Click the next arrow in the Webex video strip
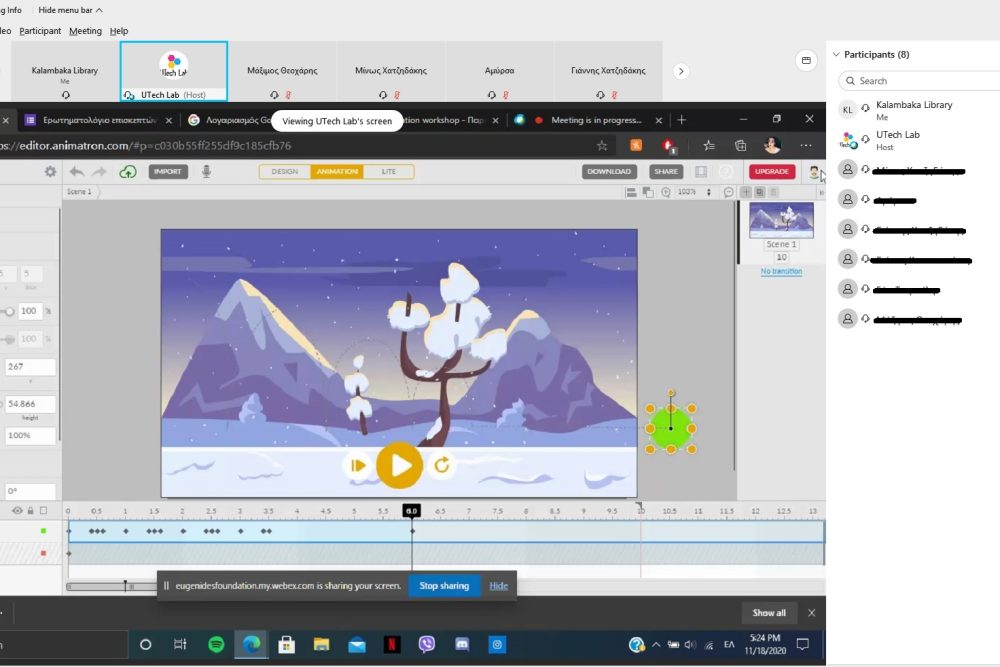 tap(681, 71)
